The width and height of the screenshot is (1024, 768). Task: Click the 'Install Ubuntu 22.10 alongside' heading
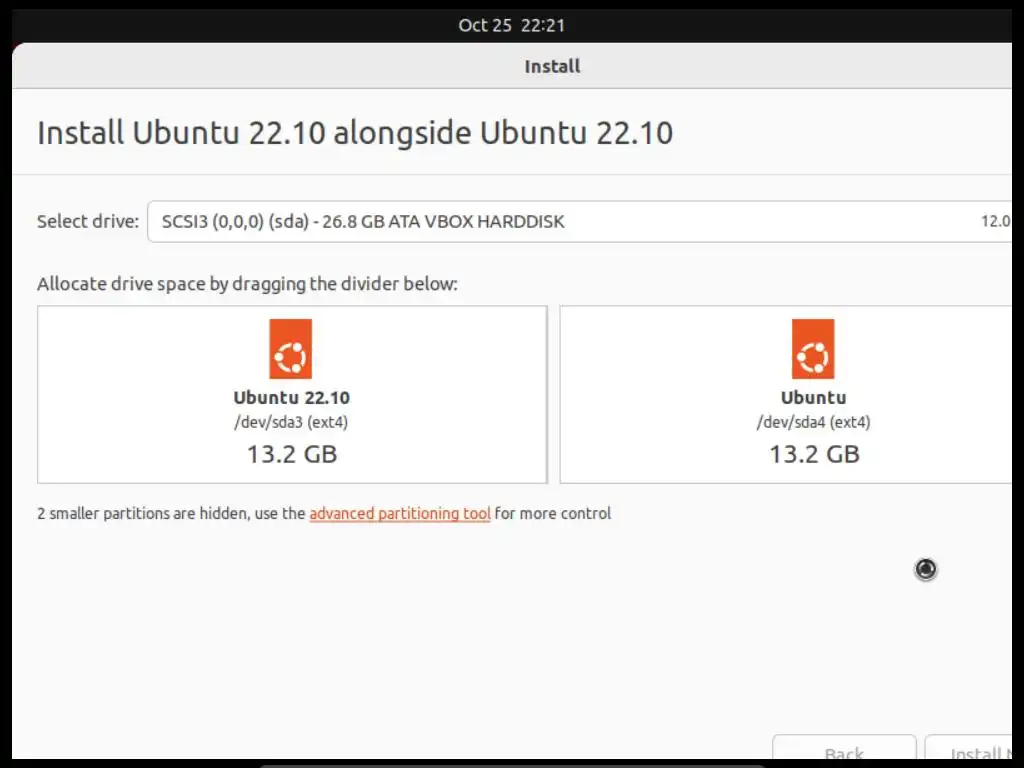pyautogui.click(x=354, y=133)
